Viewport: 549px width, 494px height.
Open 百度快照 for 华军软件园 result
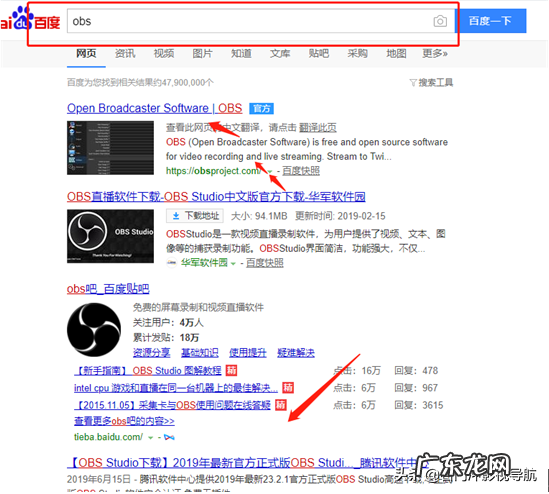coord(265,263)
